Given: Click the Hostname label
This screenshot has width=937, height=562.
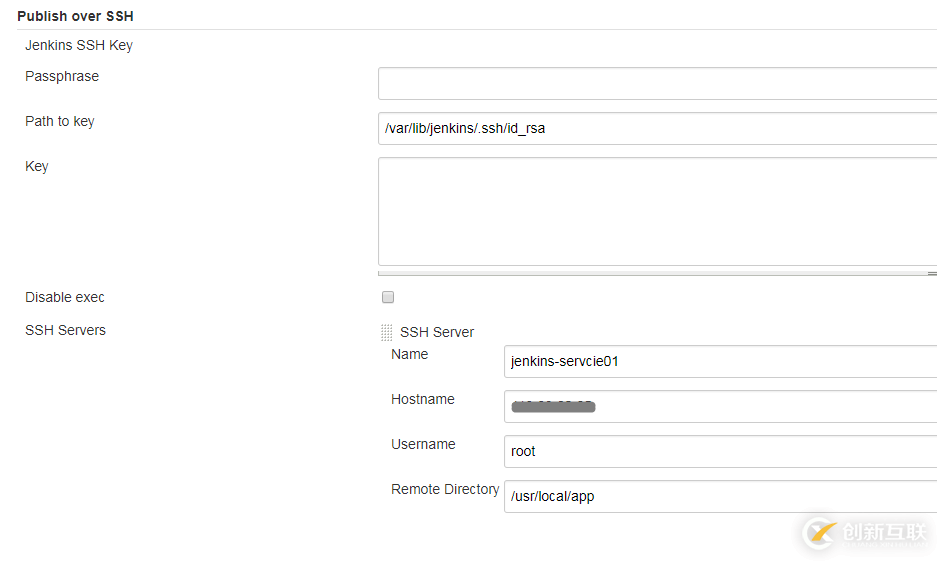Looking at the screenshot, I should (422, 399).
